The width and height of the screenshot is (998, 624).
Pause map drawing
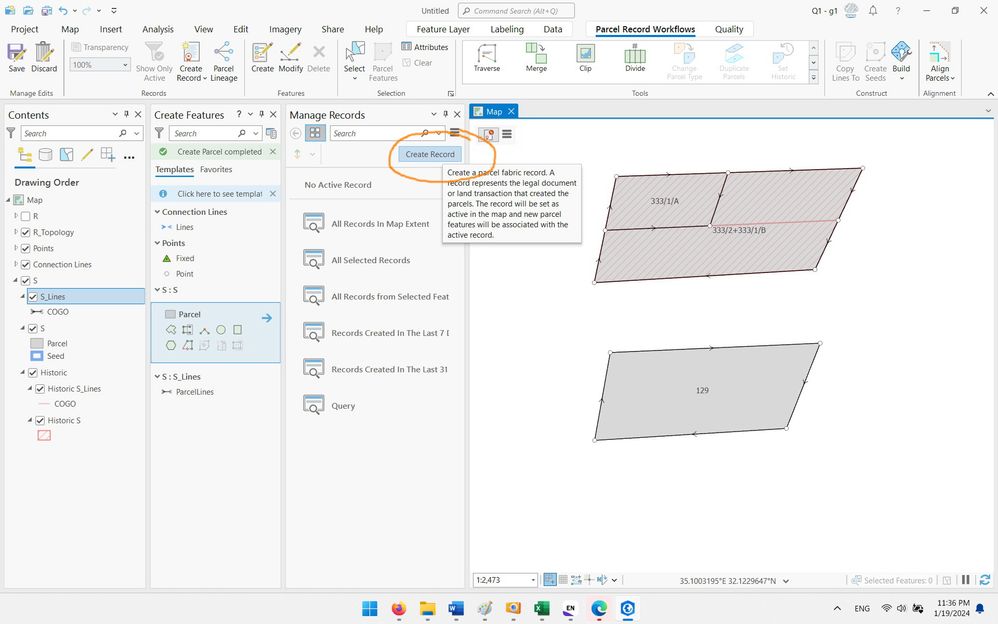966,579
